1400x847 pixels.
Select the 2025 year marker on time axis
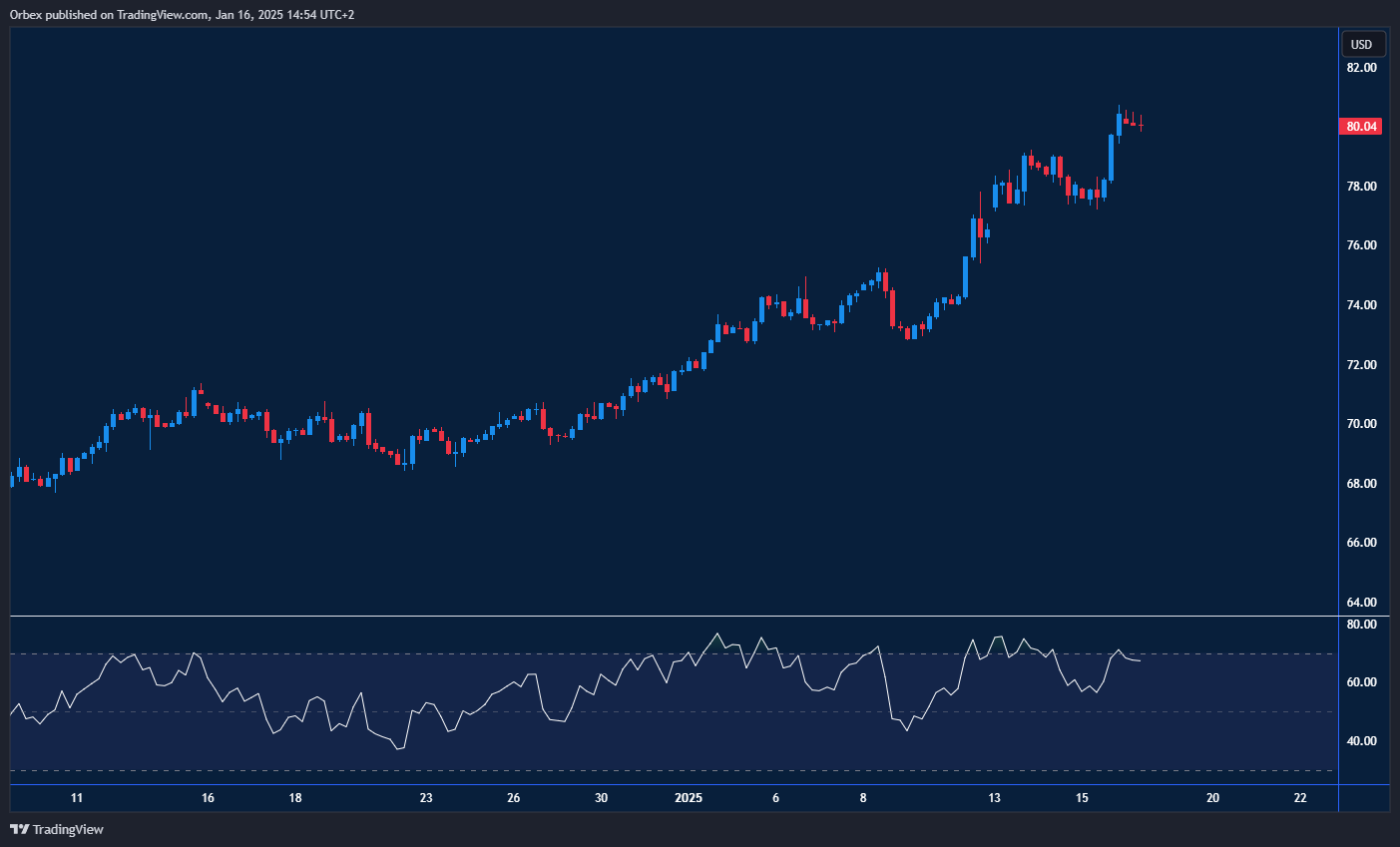tap(689, 798)
